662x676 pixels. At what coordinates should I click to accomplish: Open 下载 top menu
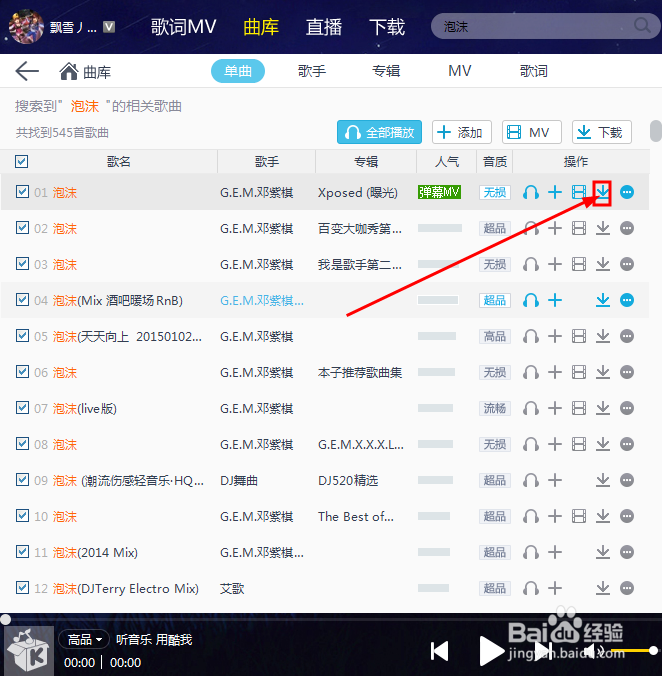tap(387, 27)
